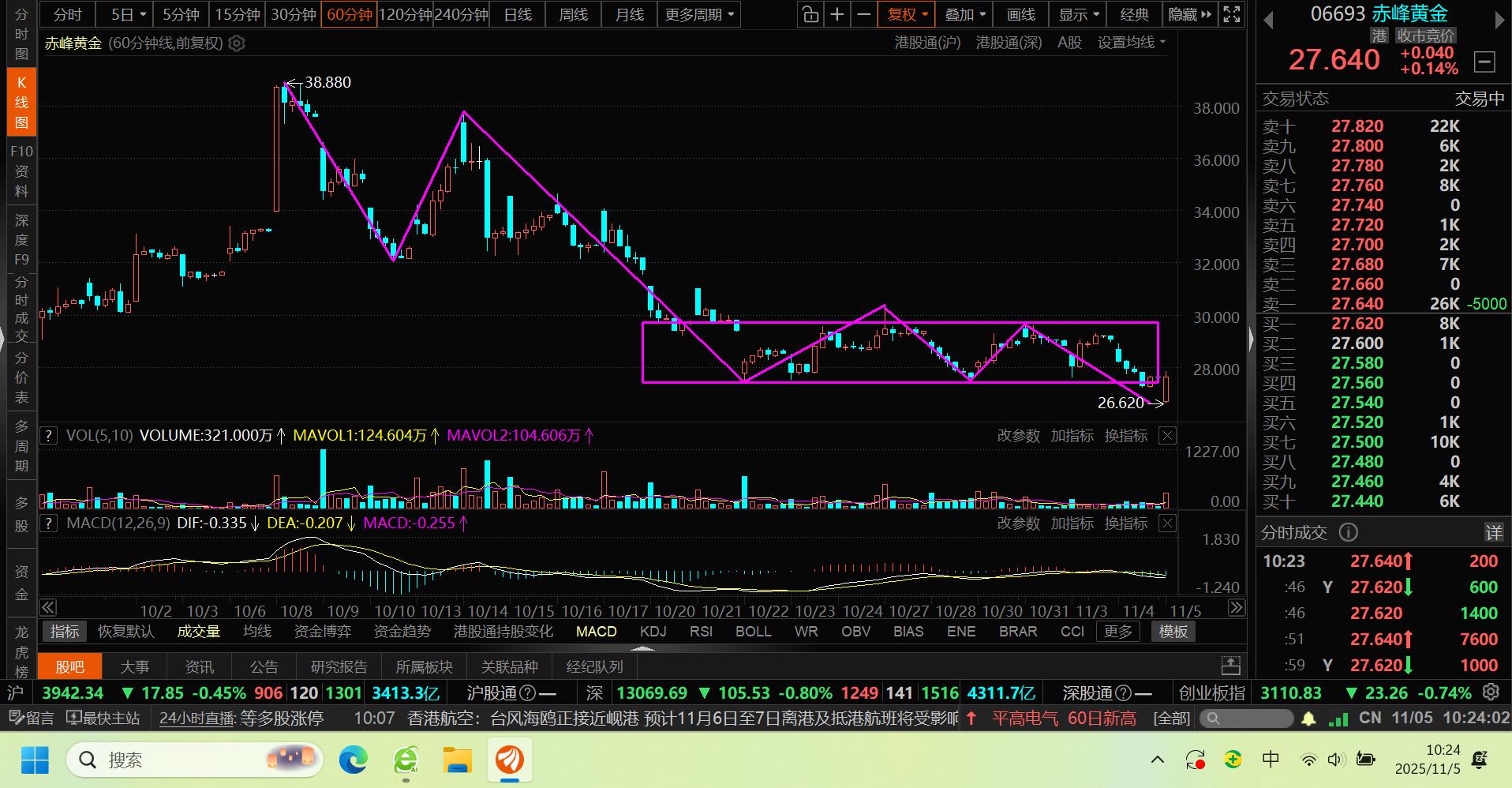
Task: Open File Explorer from taskbar
Action: click(458, 760)
